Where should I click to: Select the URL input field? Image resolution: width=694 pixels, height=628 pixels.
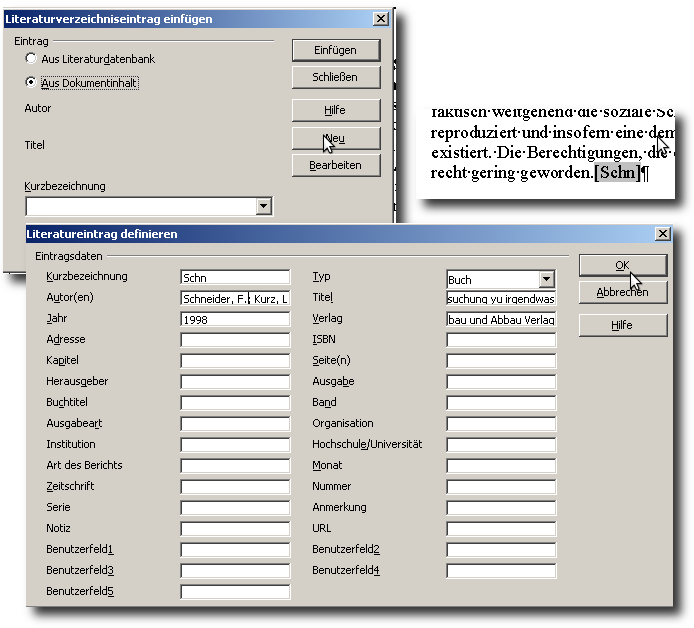pyautogui.click(x=501, y=529)
